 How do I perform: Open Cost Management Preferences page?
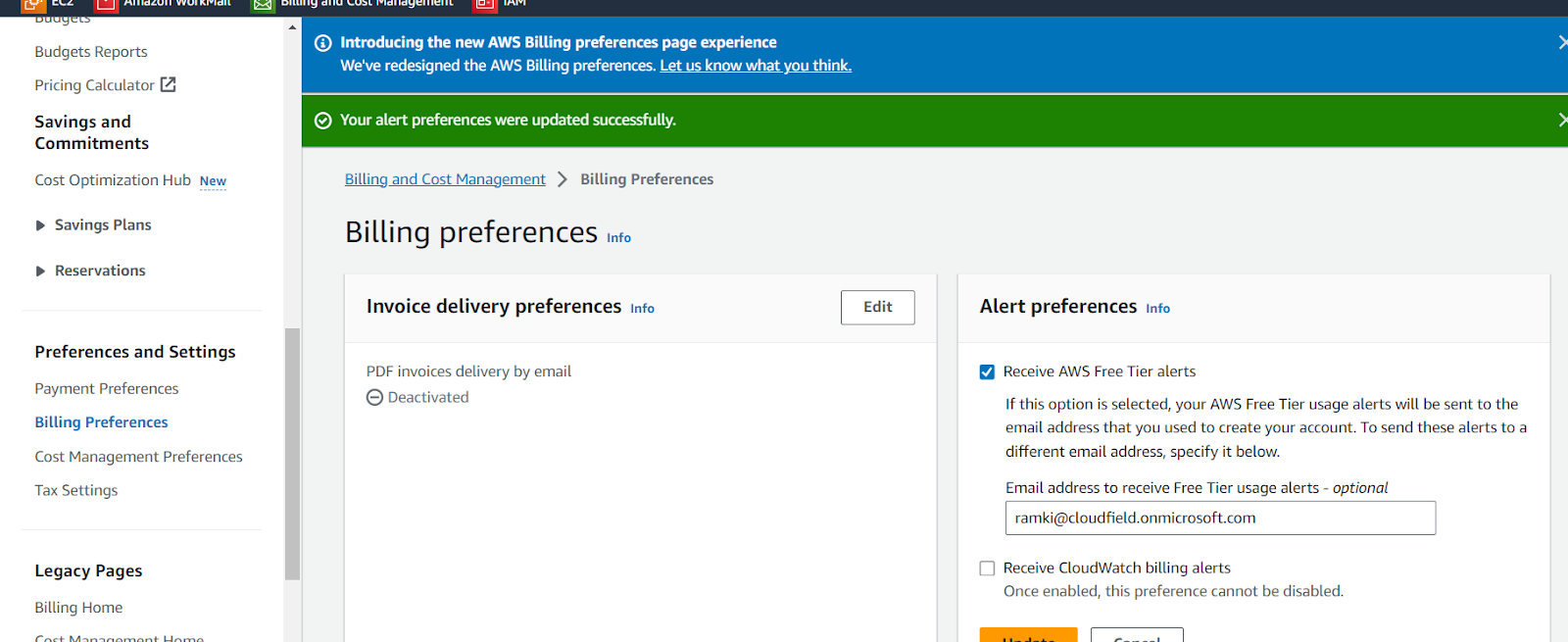[138, 457]
